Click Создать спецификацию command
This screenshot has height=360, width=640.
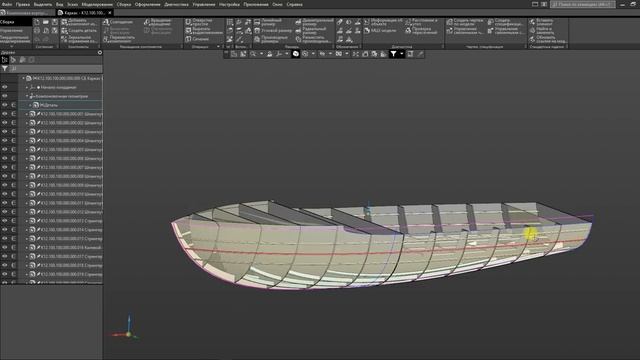pyautogui.click(x=506, y=22)
